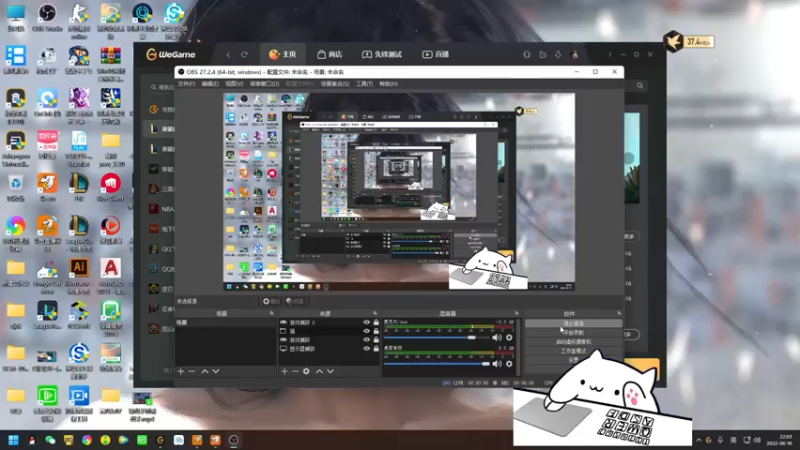Move source down in the Sources panel

tap(331, 371)
